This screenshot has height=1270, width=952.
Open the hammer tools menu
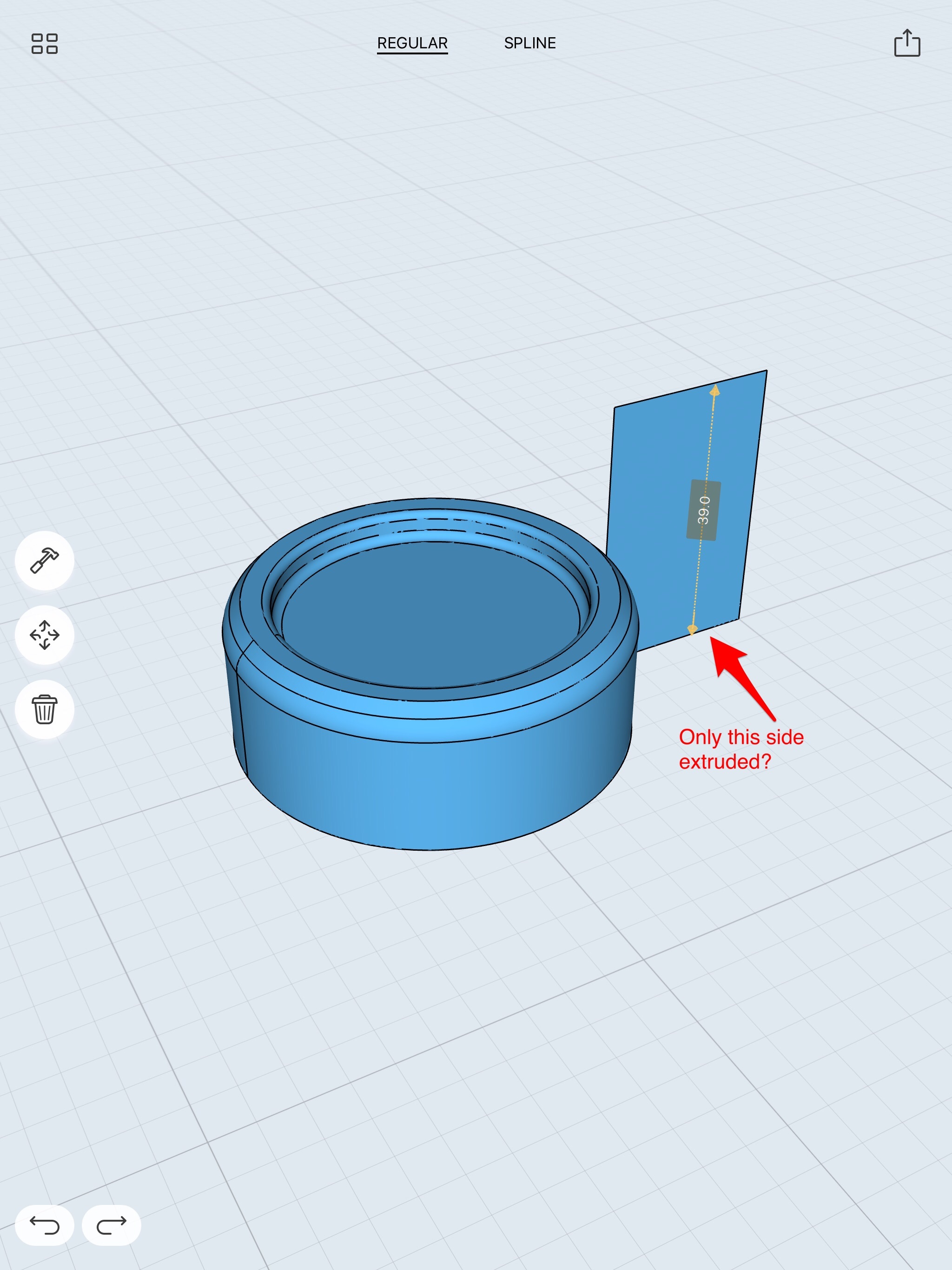[44, 560]
